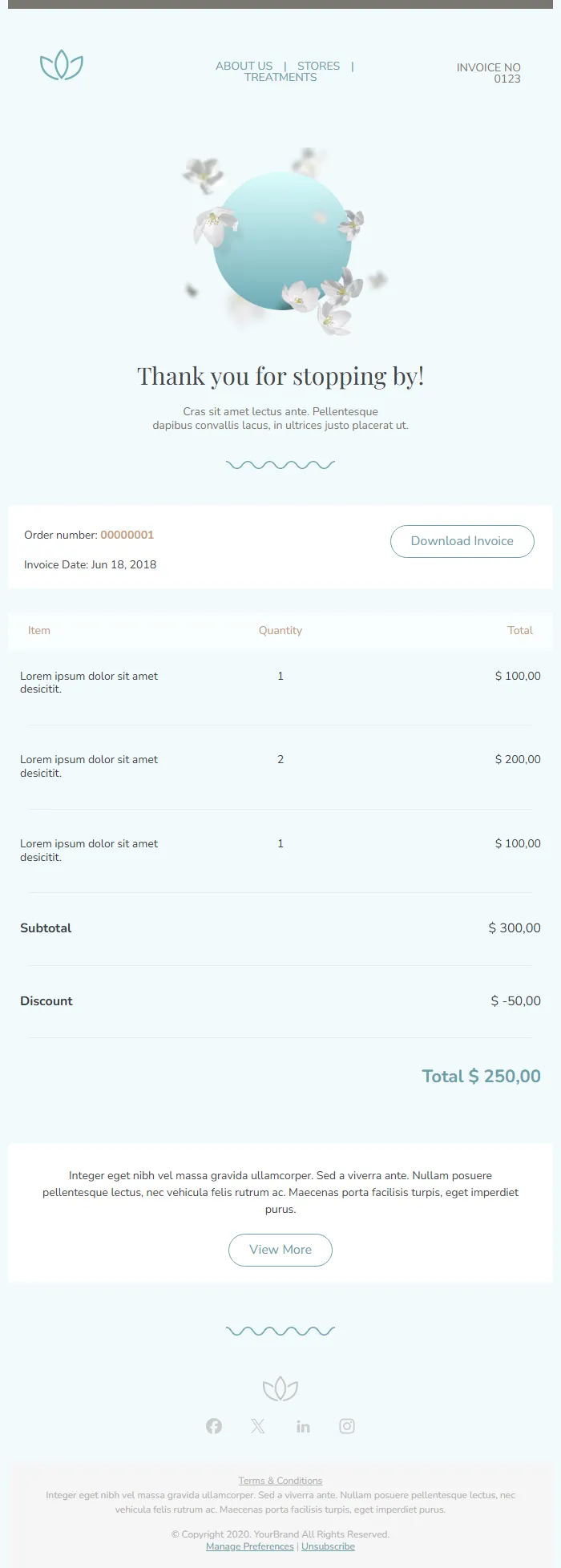Go to the TREATMENTS menu link
The image size is (561, 1568).
point(280,78)
